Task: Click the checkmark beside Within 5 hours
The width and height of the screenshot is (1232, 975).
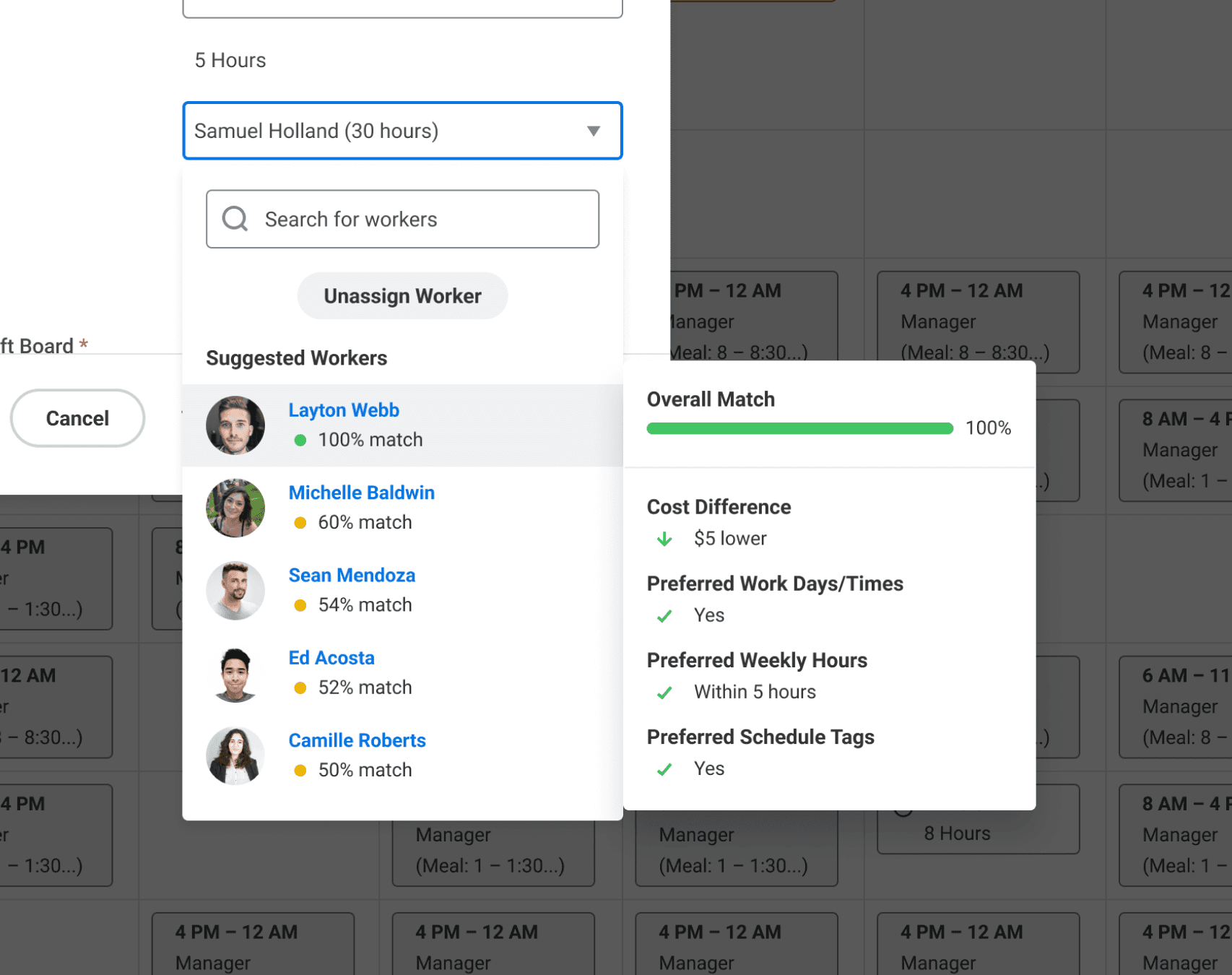Action: (x=664, y=693)
